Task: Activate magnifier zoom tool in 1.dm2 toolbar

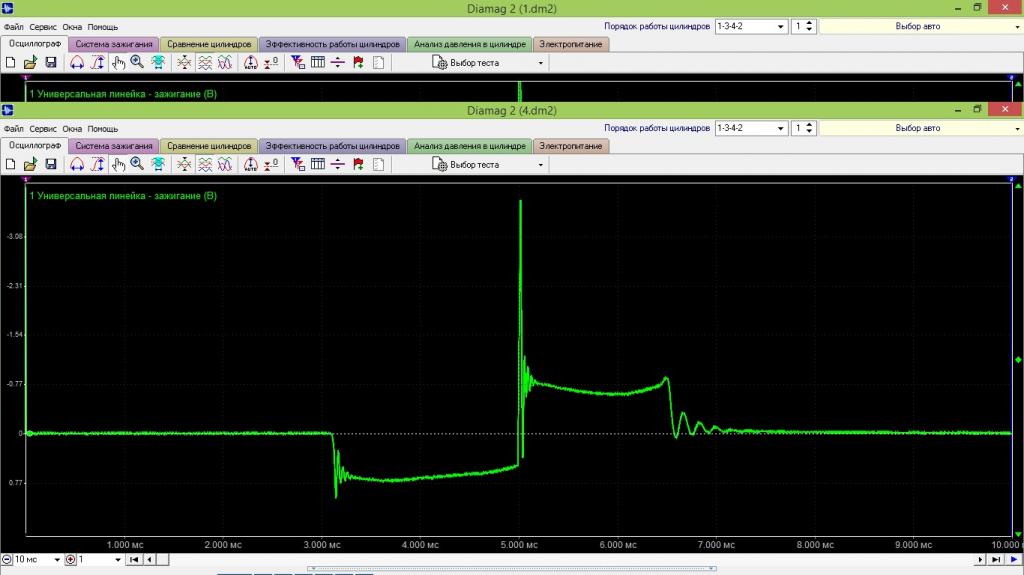Action: [x=137, y=63]
